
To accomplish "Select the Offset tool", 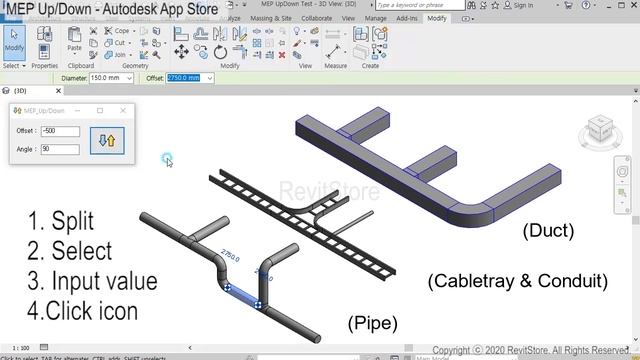I will point(200,34).
